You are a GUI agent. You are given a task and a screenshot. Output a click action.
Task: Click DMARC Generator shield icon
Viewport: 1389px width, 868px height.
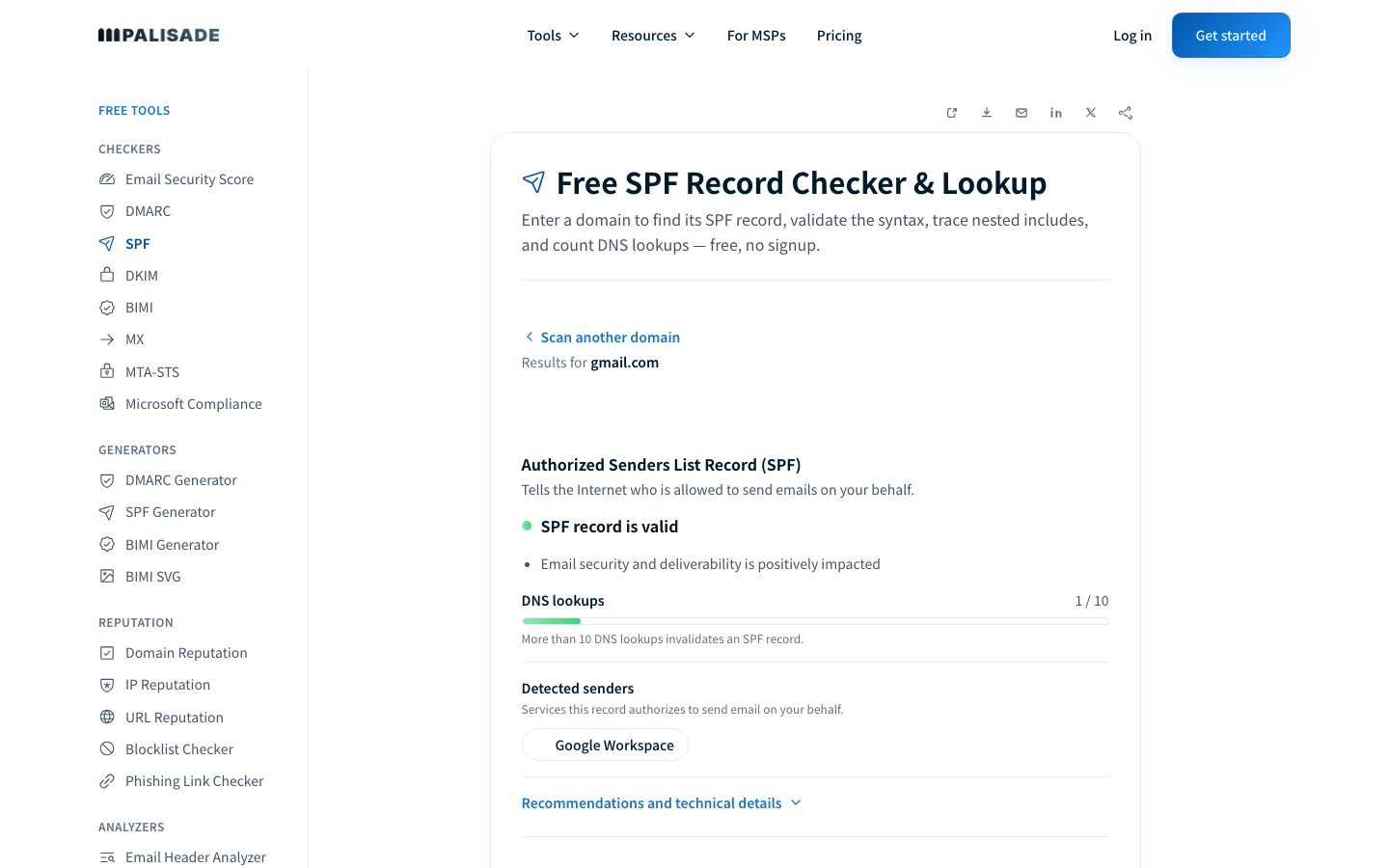coord(107,480)
